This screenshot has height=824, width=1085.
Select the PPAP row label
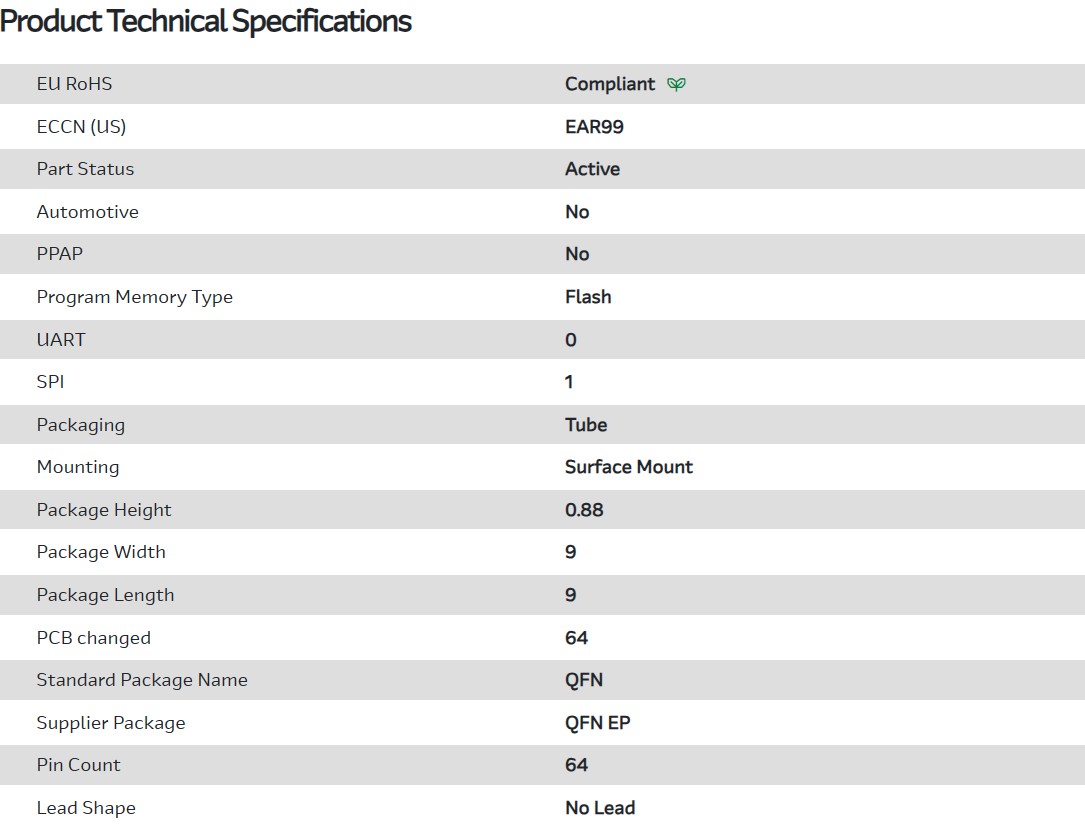click(x=59, y=254)
